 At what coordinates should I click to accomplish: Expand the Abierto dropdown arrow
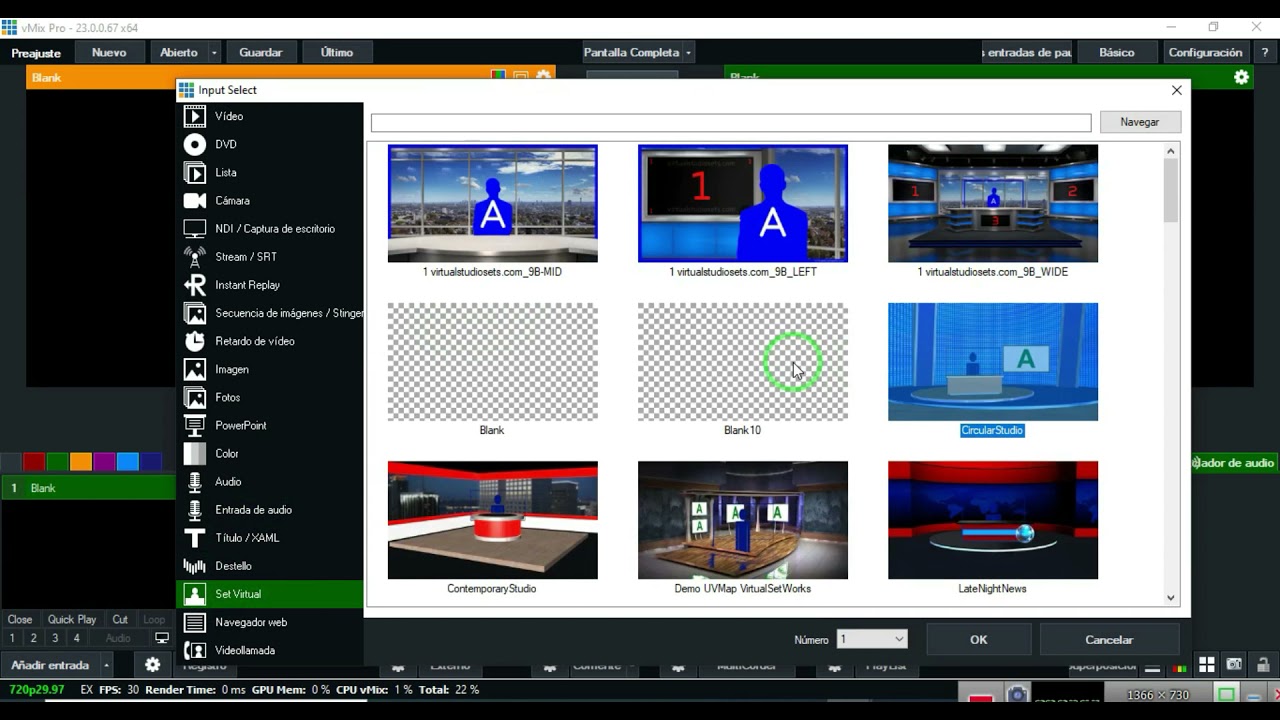click(214, 52)
